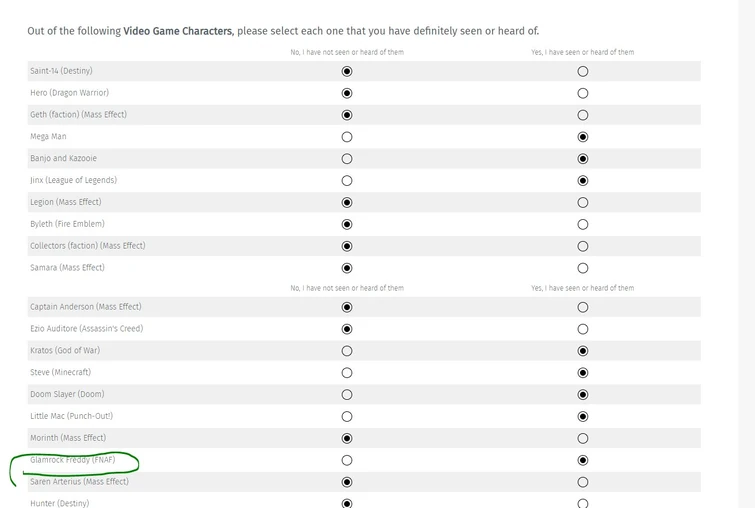Choose 'No' for Kratos (God of War)

pyautogui.click(x=347, y=351)
